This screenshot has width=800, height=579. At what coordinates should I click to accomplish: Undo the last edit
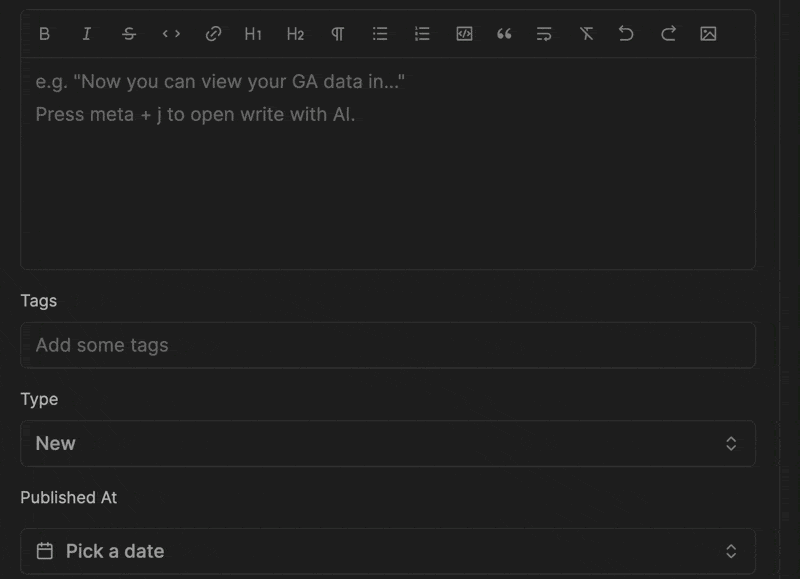(626, 34)
